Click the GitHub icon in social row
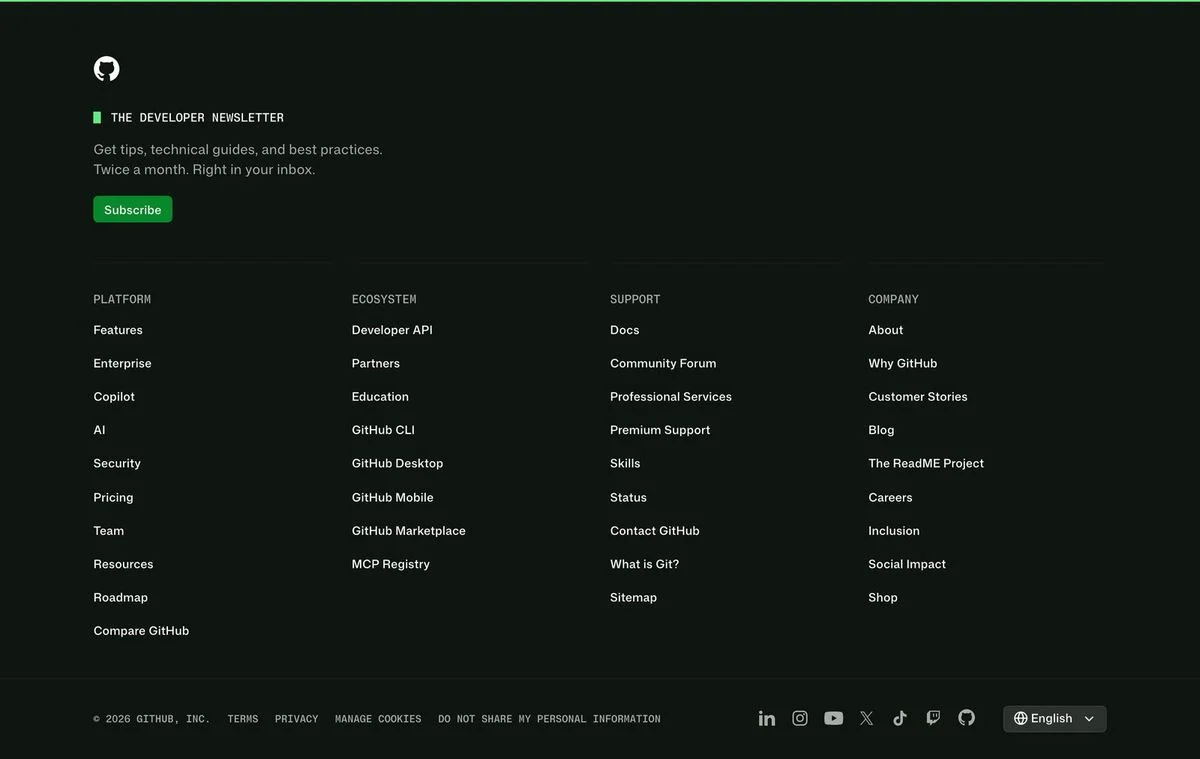Viewport: 1200px width, 759px height. click(967, 718)
